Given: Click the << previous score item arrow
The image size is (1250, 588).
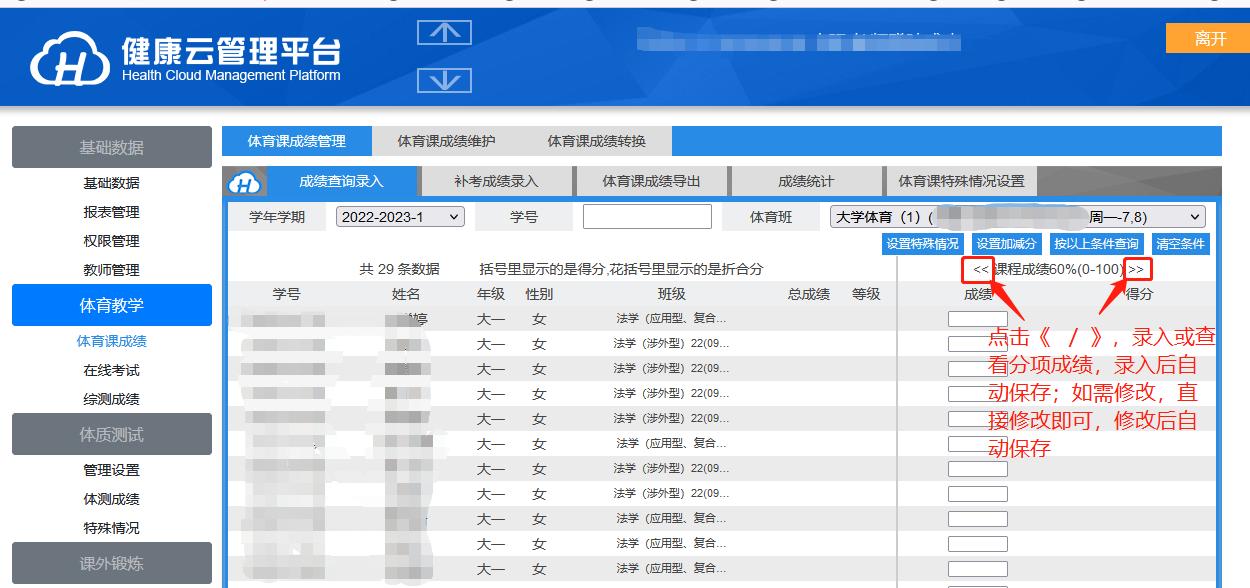Looking at the screenshot, I should [x=980, y=269].
